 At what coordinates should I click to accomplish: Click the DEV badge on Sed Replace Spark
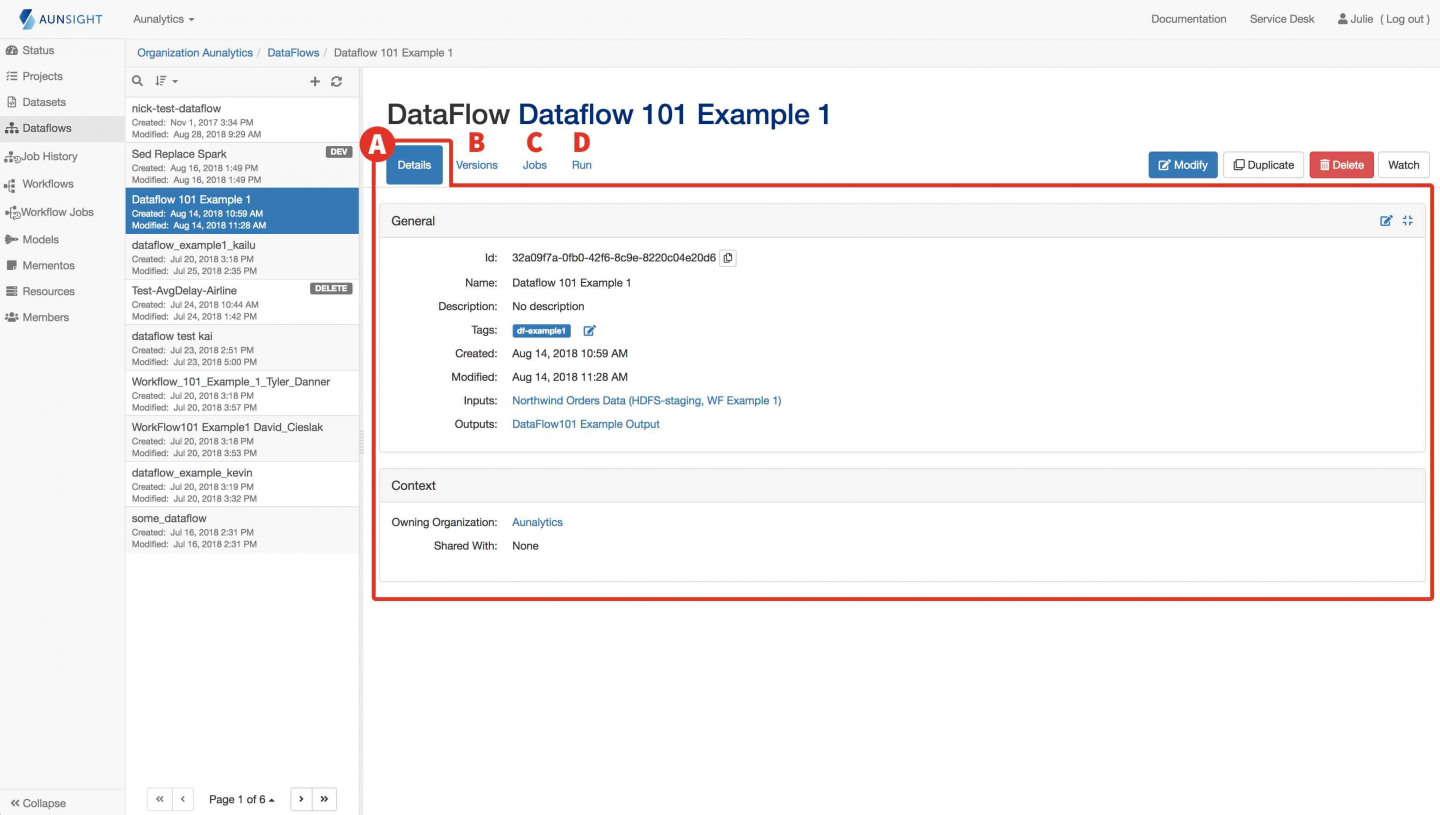tap(340, 152)
